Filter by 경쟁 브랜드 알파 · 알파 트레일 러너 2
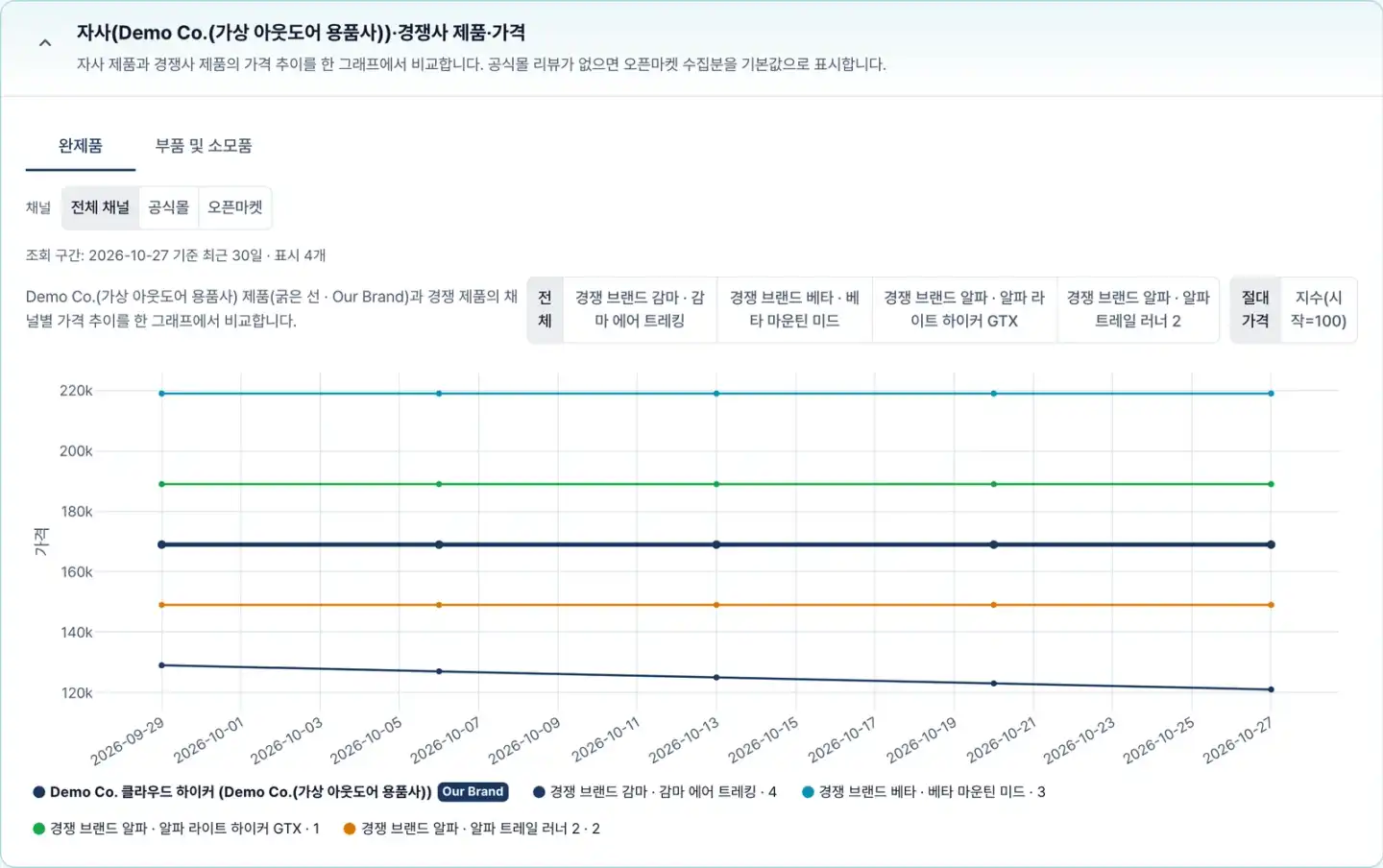Viewport: 1383px width, 868px height. point(1138,309)
